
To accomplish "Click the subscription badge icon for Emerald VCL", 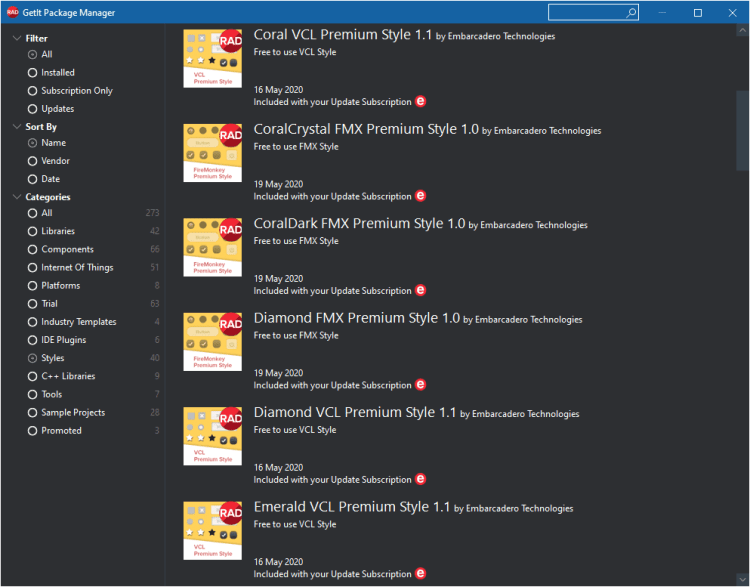I will (420, 573).
